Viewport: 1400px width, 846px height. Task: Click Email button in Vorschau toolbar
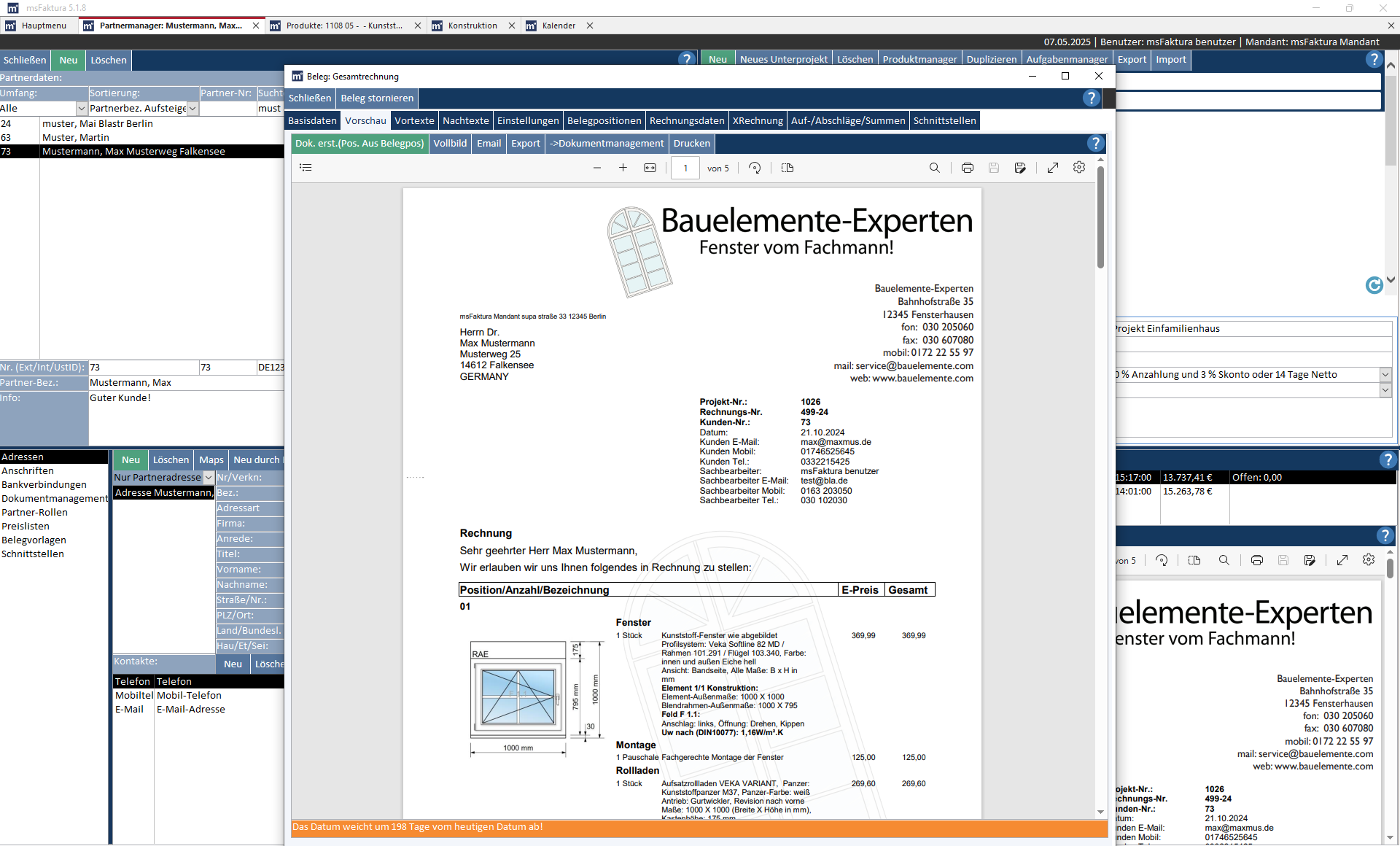pyautogui.click(x=489, y=143)
